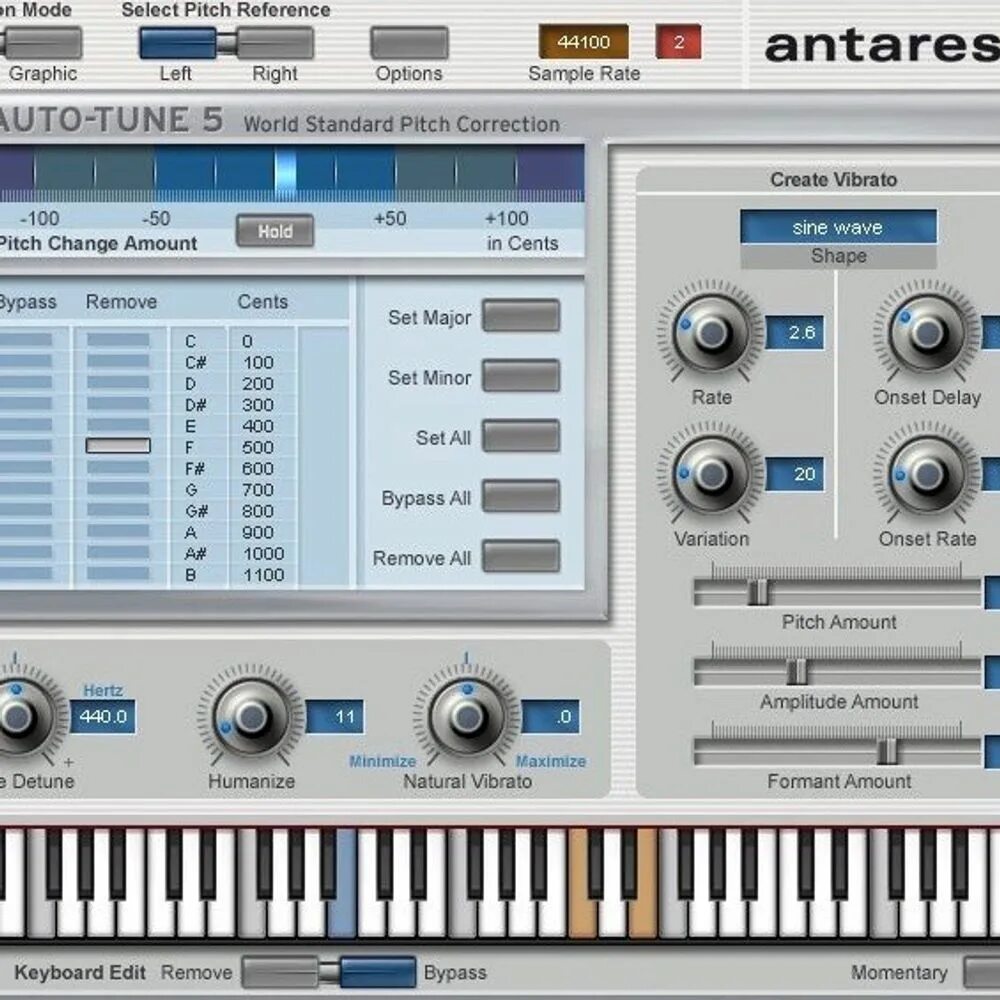Click the Rate value field 2.6

click(x=794, y=332)
